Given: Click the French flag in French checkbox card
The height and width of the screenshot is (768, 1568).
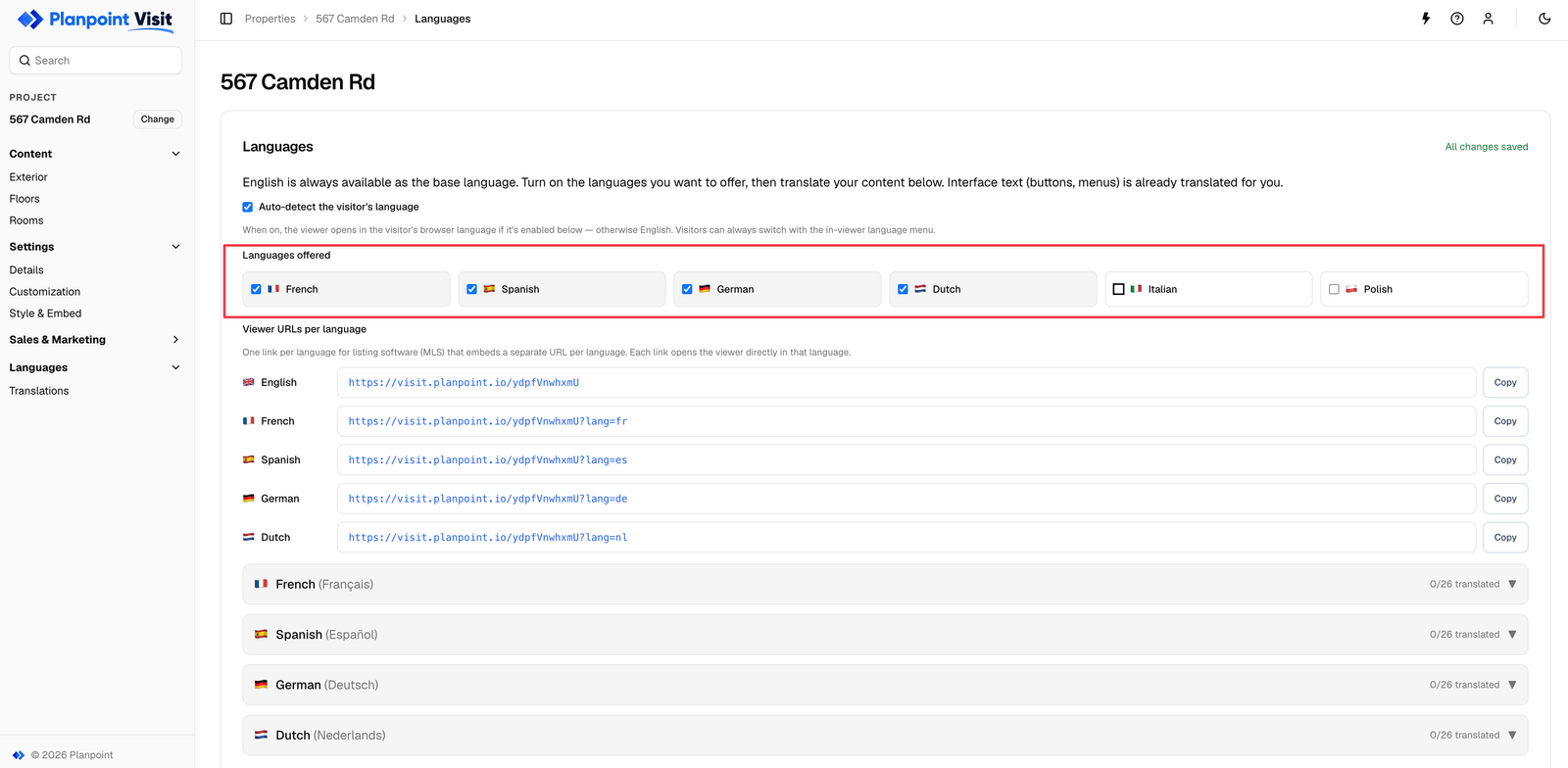Looking at the screenshot, I should [273, 289].
